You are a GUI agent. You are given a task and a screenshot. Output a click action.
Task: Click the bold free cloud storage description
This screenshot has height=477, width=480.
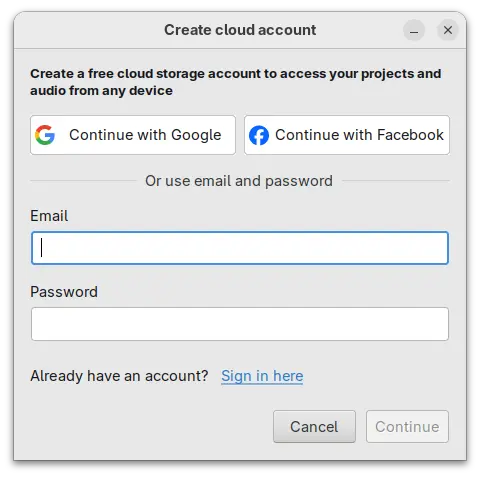[236, 82]
